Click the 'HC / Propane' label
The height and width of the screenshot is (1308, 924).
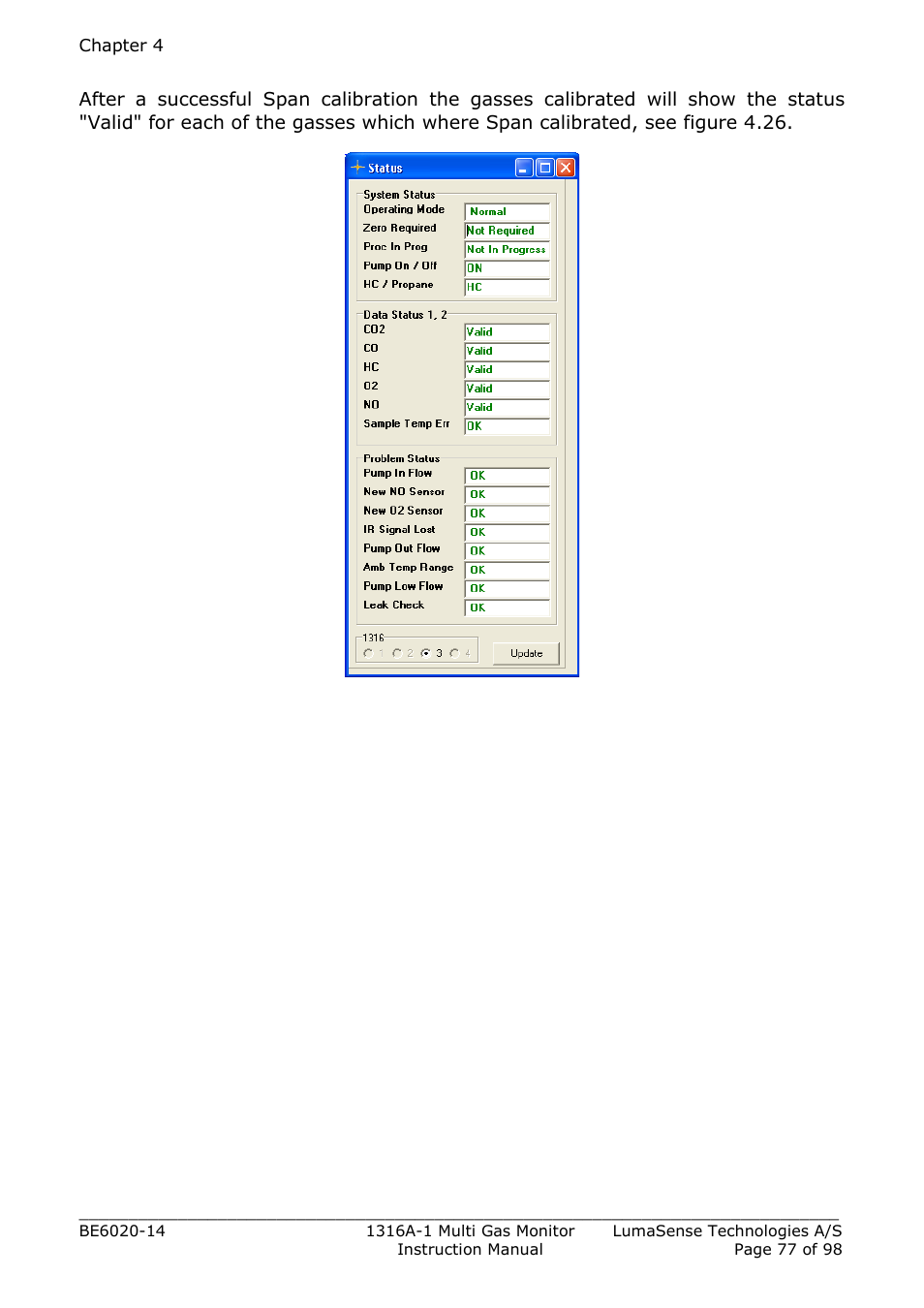click(x=398, y=284)
